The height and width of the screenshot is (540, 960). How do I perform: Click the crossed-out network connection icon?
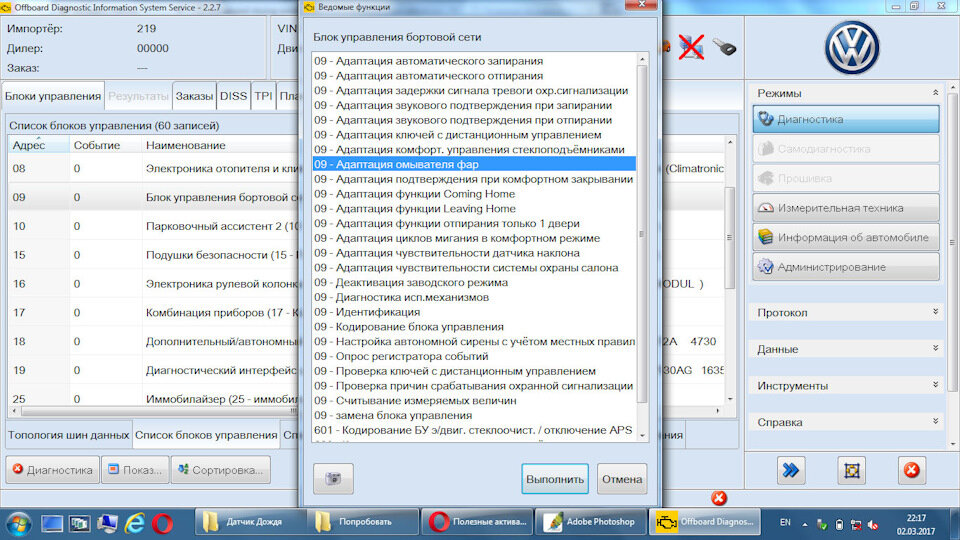click(691, 47)
